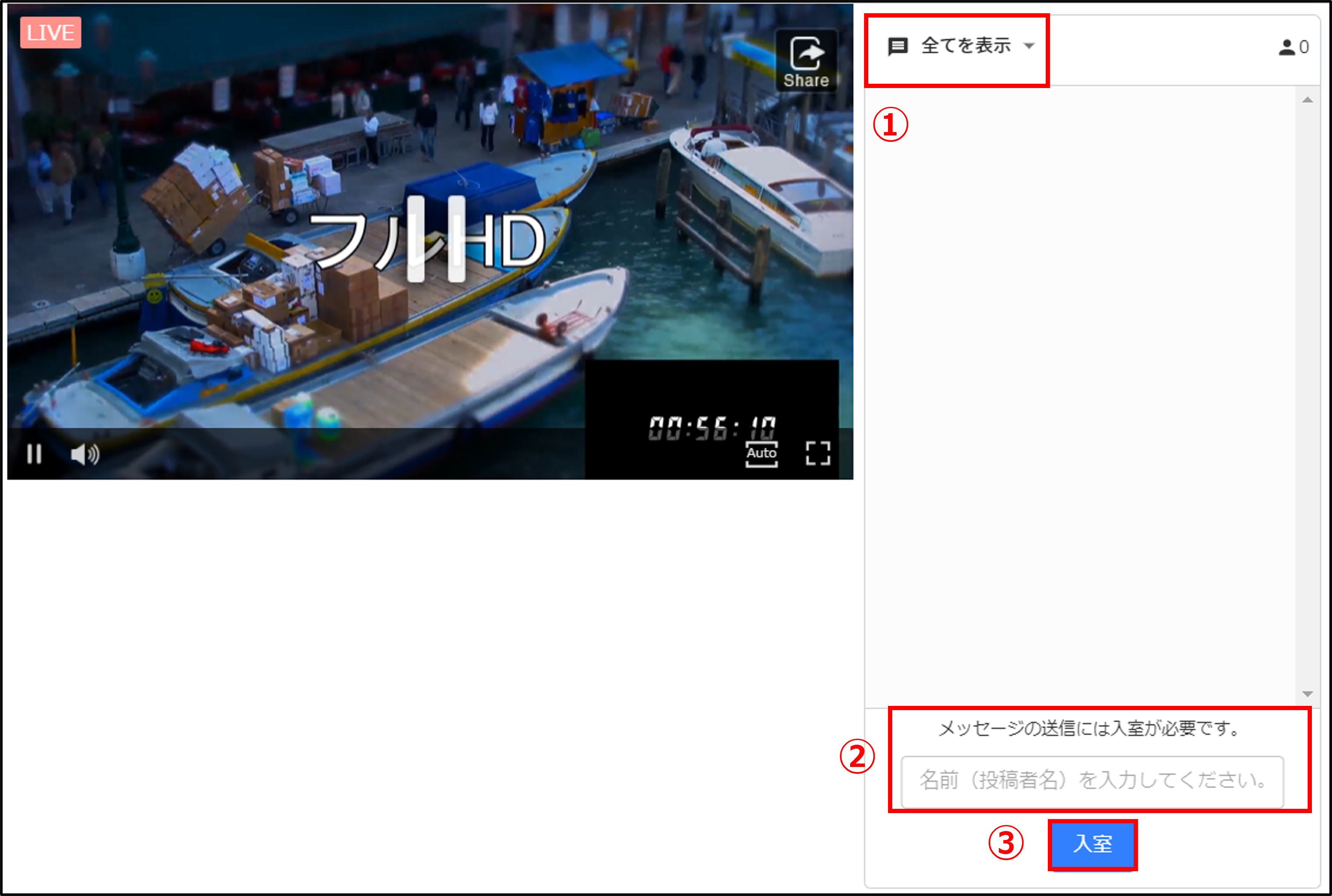
Task: Click the video timecode display
Action: coord(712,429)
